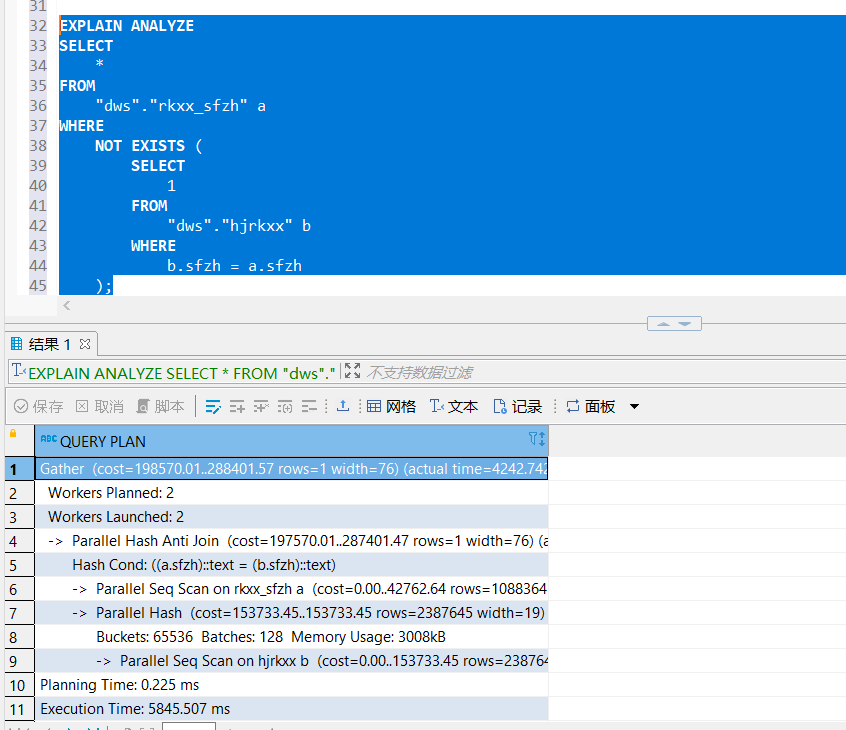The width and height of the screenshot is (846, 730).
Task: Click the 脚本 script button
Action: 161,407
